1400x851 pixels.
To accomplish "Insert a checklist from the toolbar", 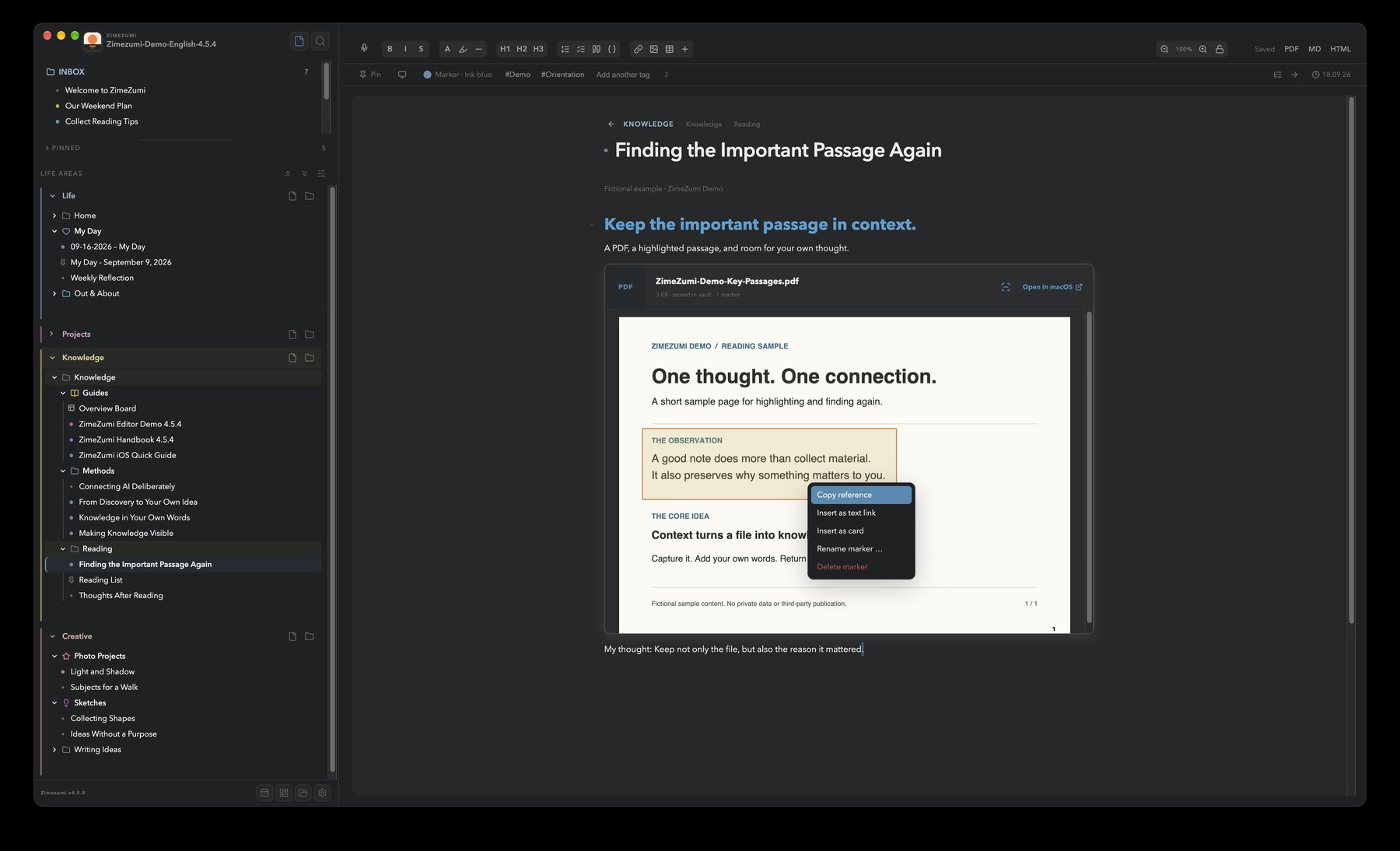I will click(x=581, y=49).
